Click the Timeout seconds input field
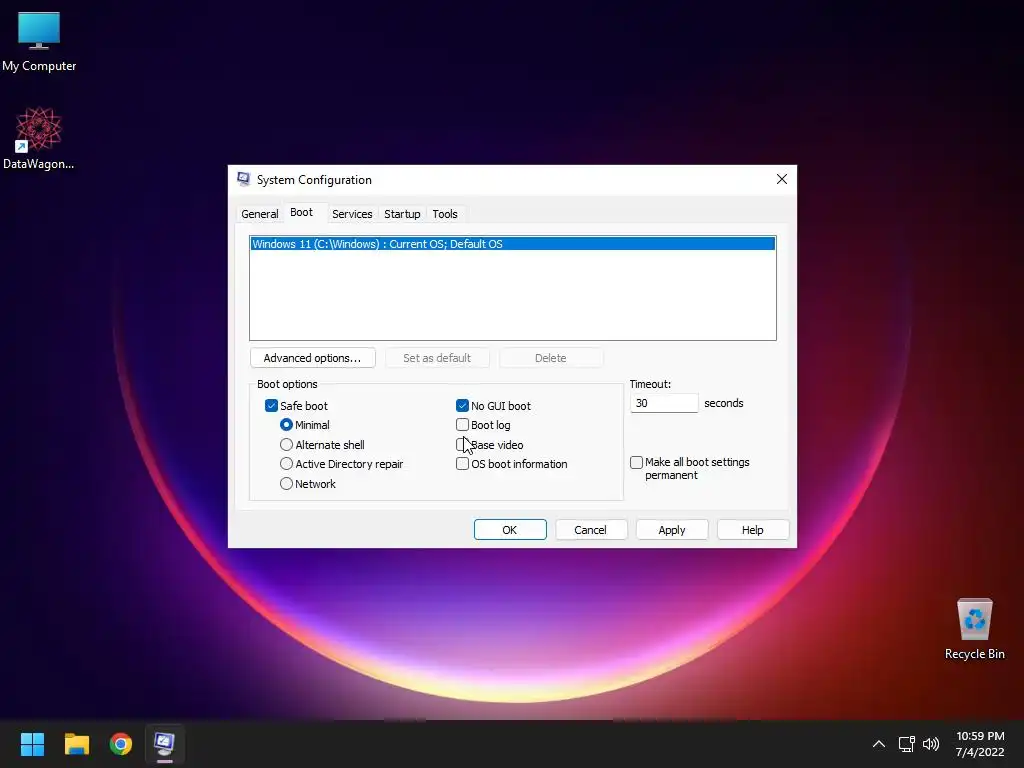Viewport: 1024px width, 768px height. (x=664, y=403)
